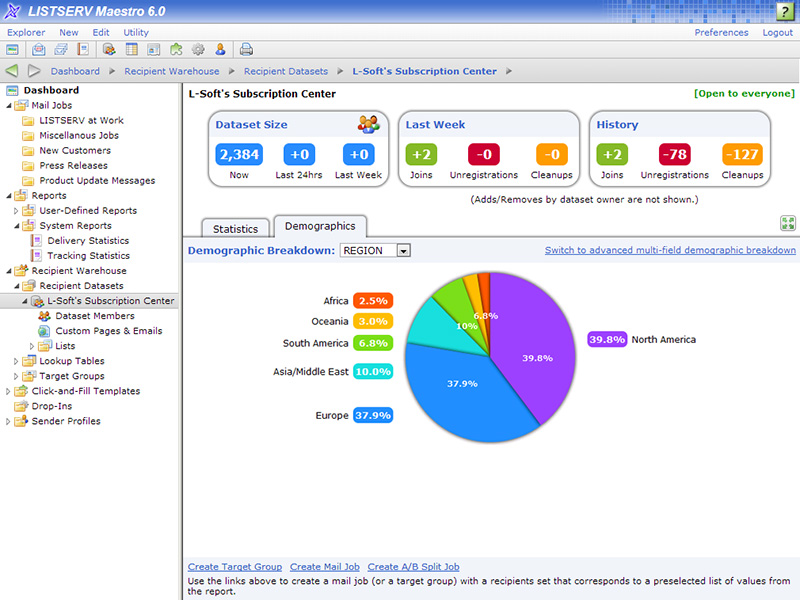
Task: Open Preferences
Action: point(721,32)
